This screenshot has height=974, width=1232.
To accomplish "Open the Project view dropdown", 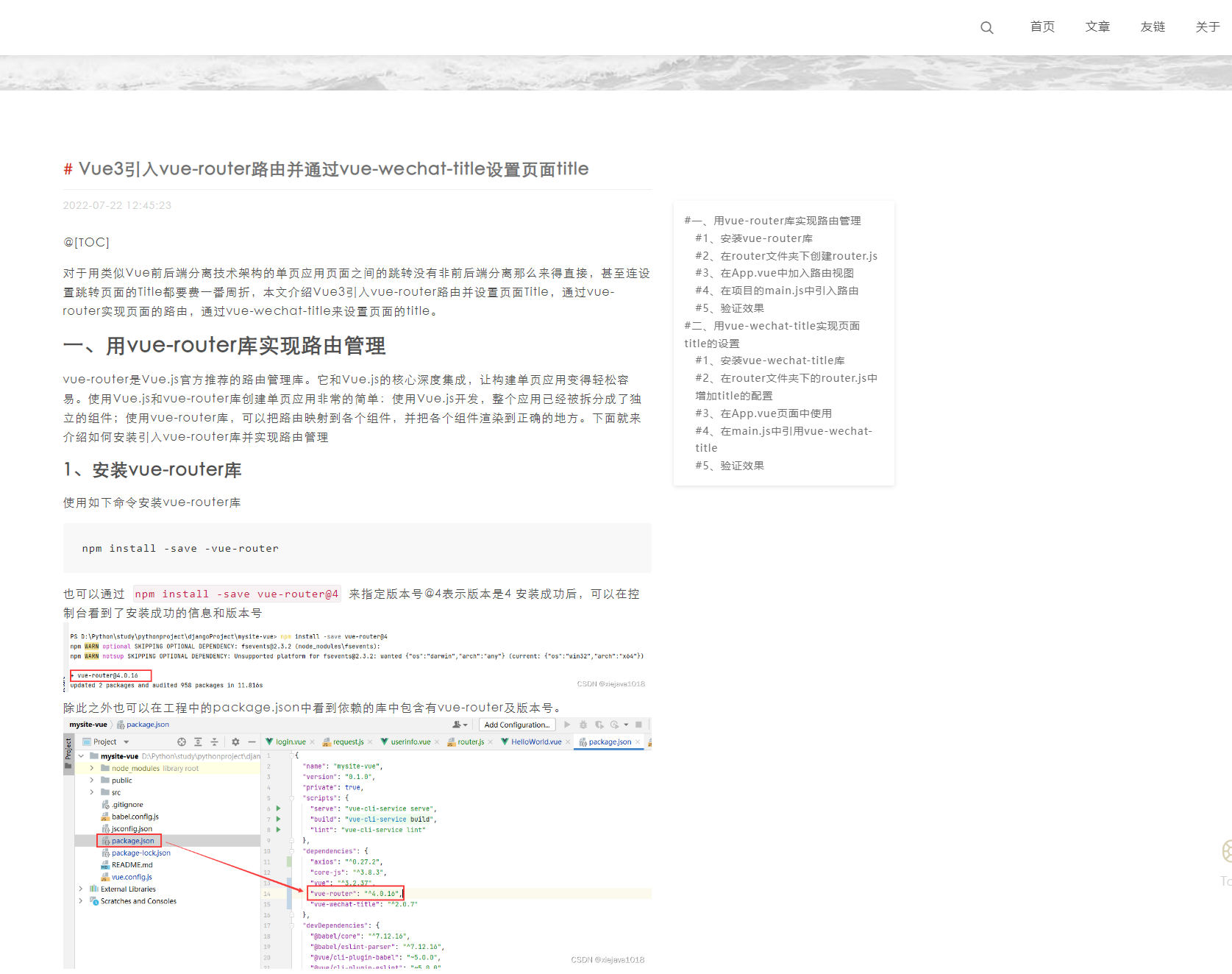I will pyautogui.click(x=126, y=742).
